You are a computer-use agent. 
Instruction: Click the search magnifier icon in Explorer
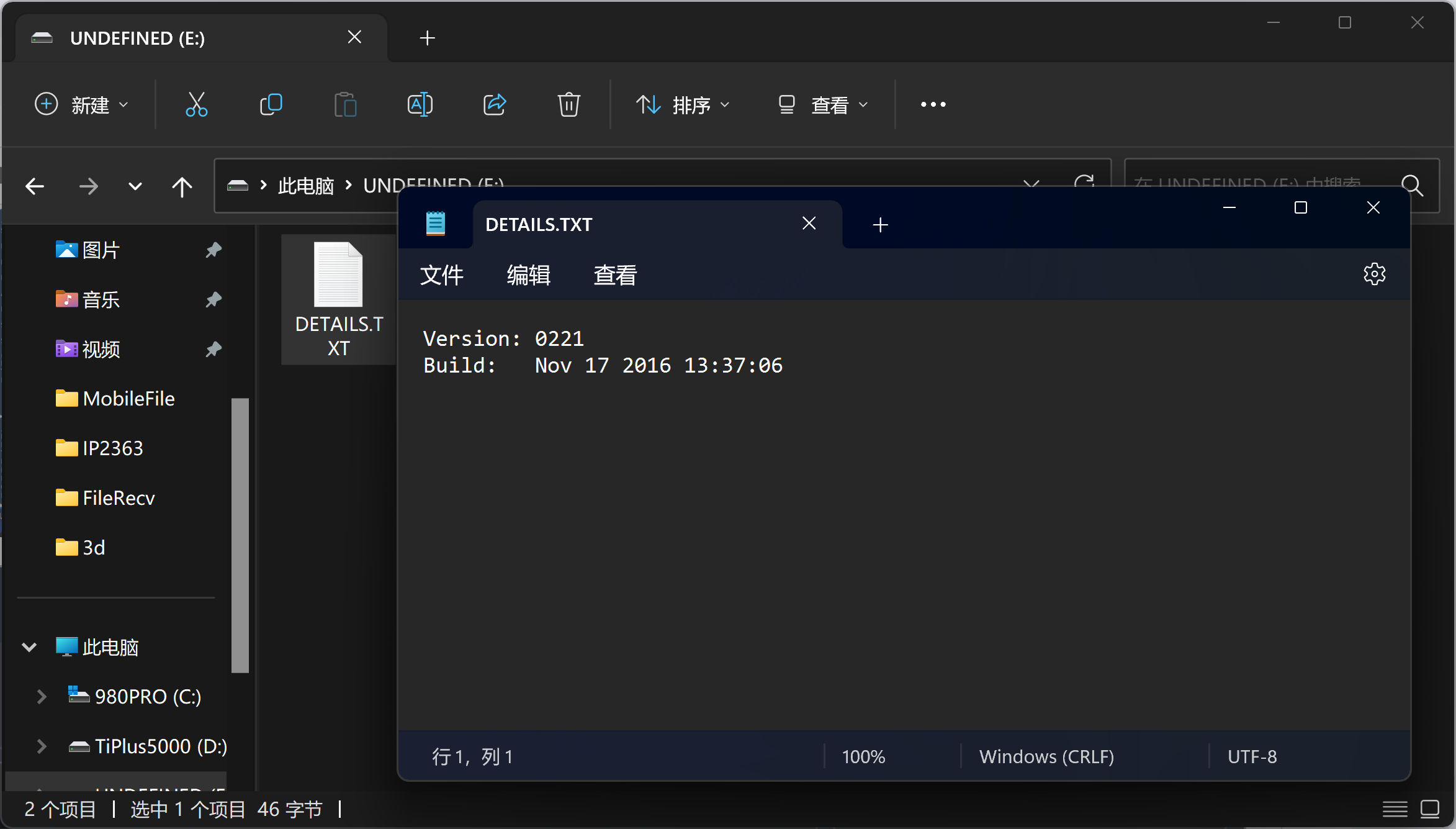[x=1412, y=185]
